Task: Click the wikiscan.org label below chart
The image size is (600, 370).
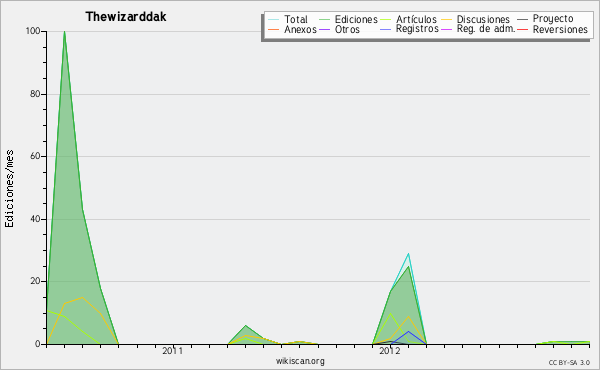Action: pos(300,361)
